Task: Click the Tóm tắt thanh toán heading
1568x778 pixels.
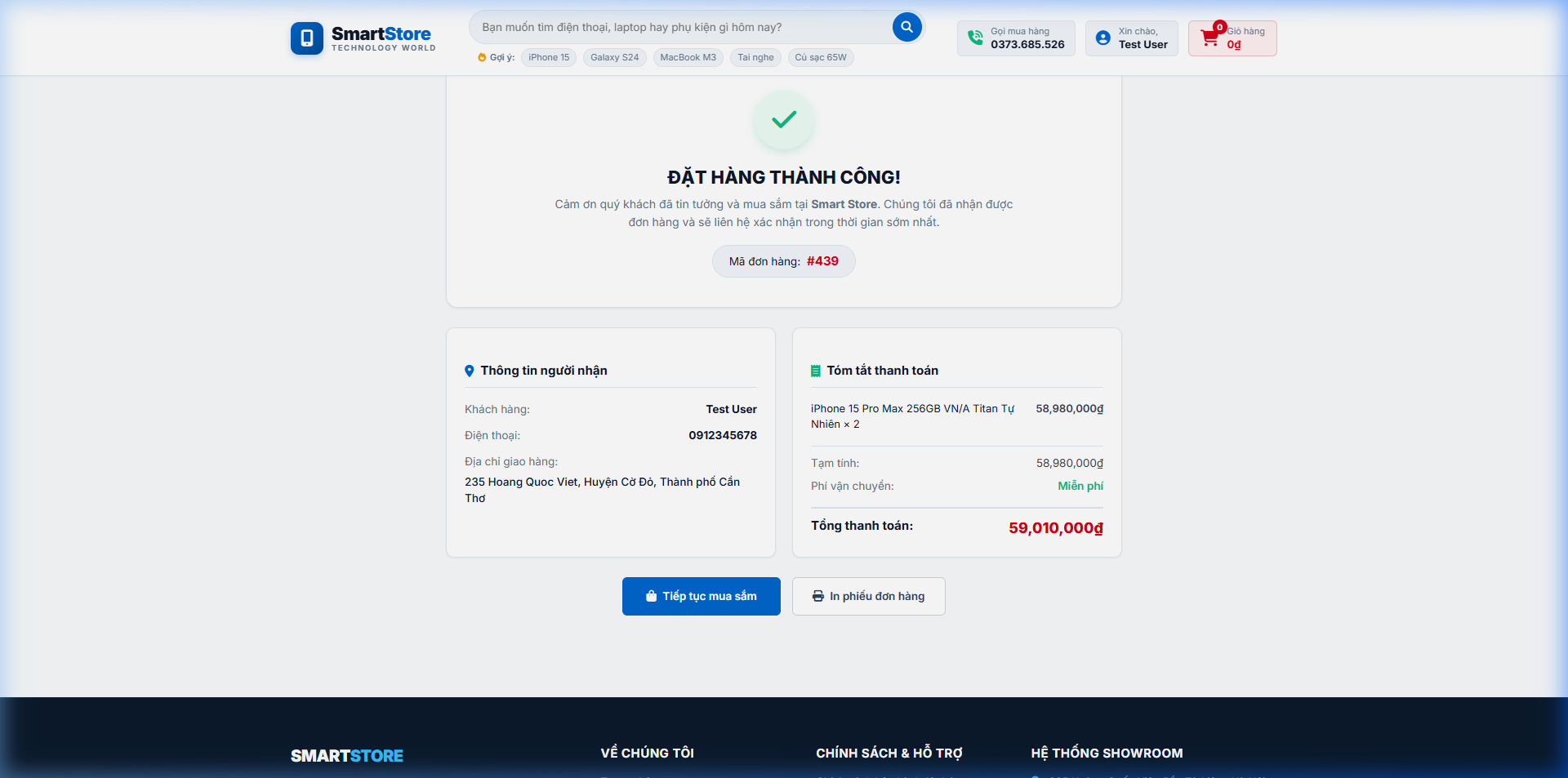Action: 883,371
